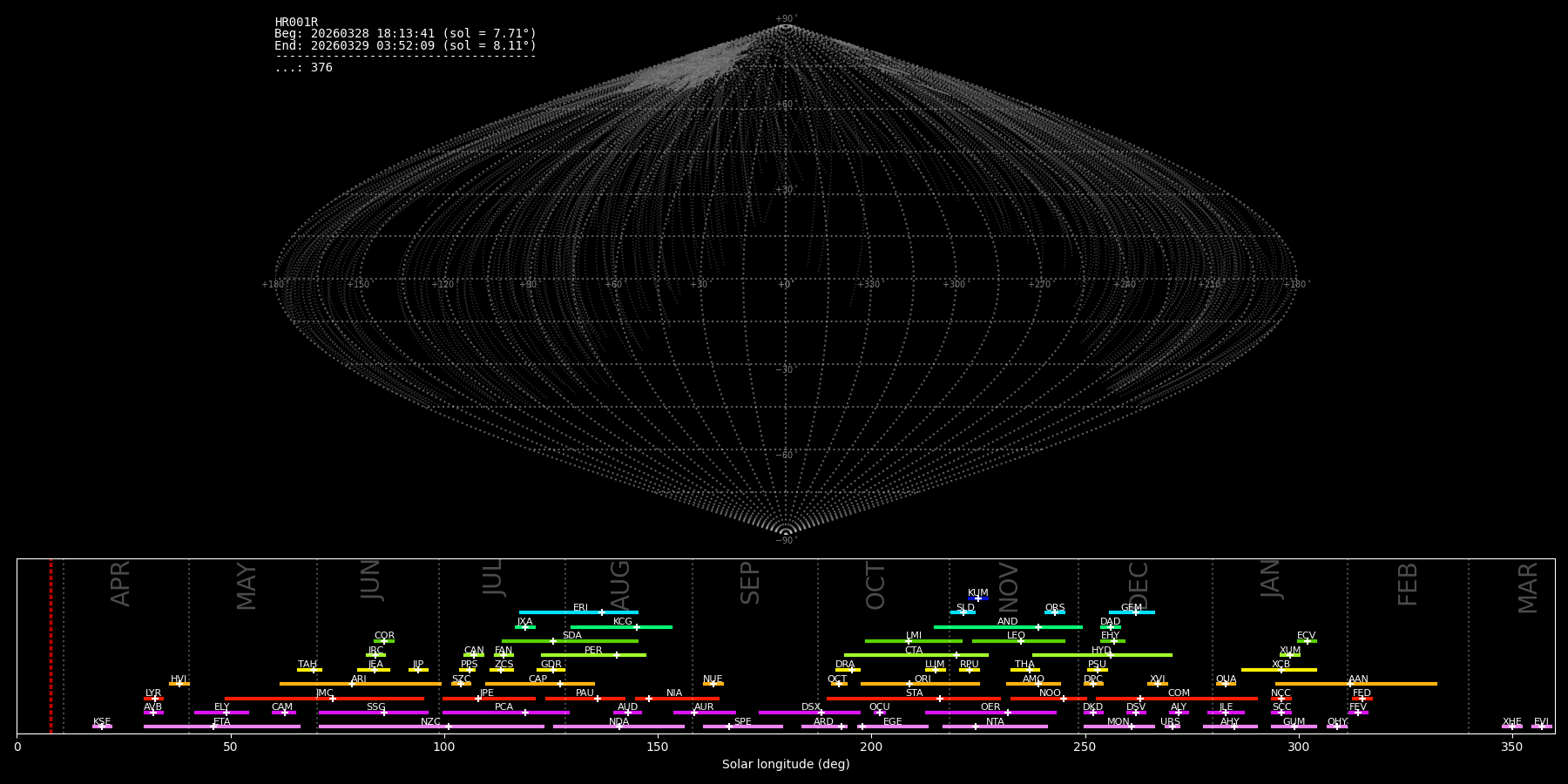
Task: Click the orange AAN activity bar
Action: 1356,684
